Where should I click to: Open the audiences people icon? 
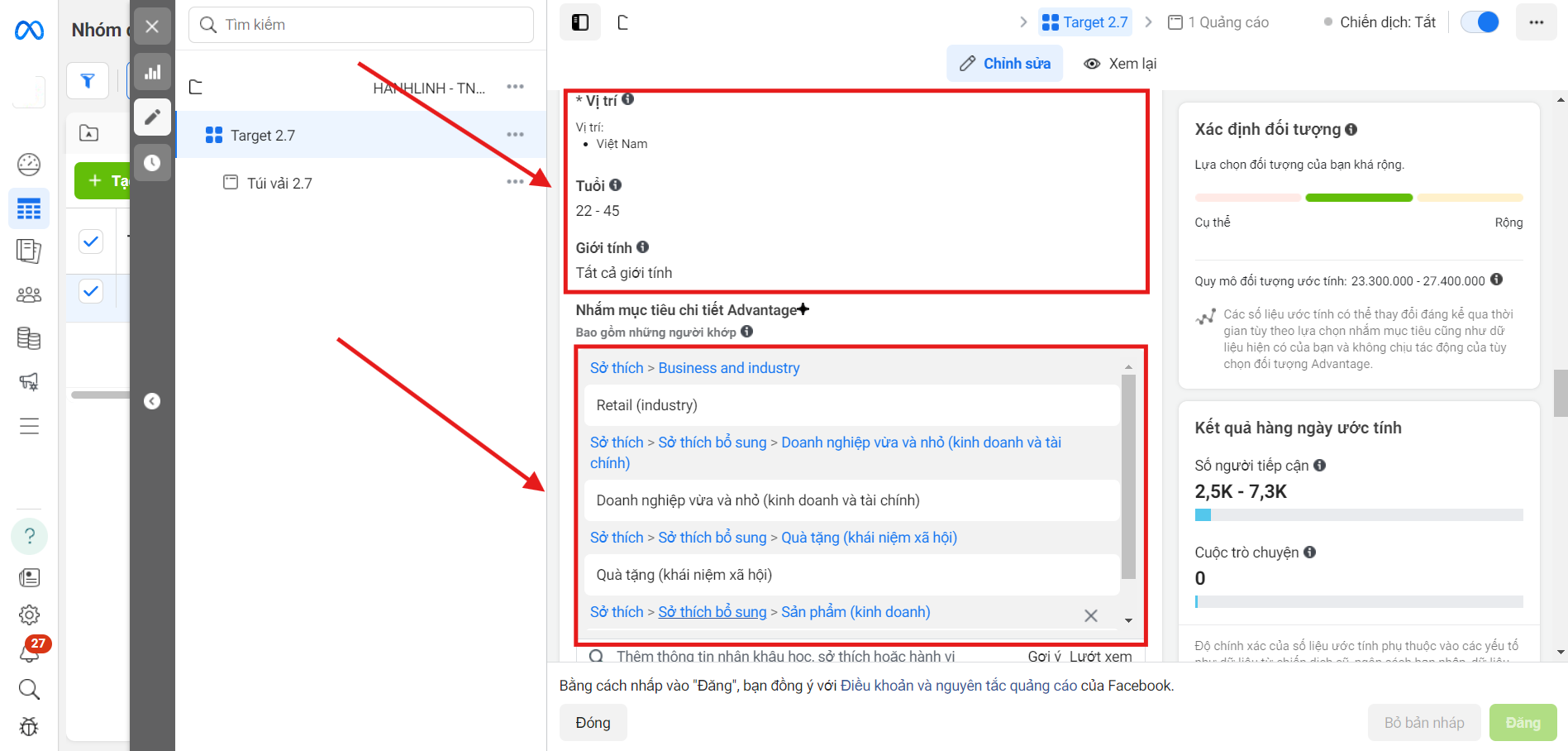click(29, 294)
